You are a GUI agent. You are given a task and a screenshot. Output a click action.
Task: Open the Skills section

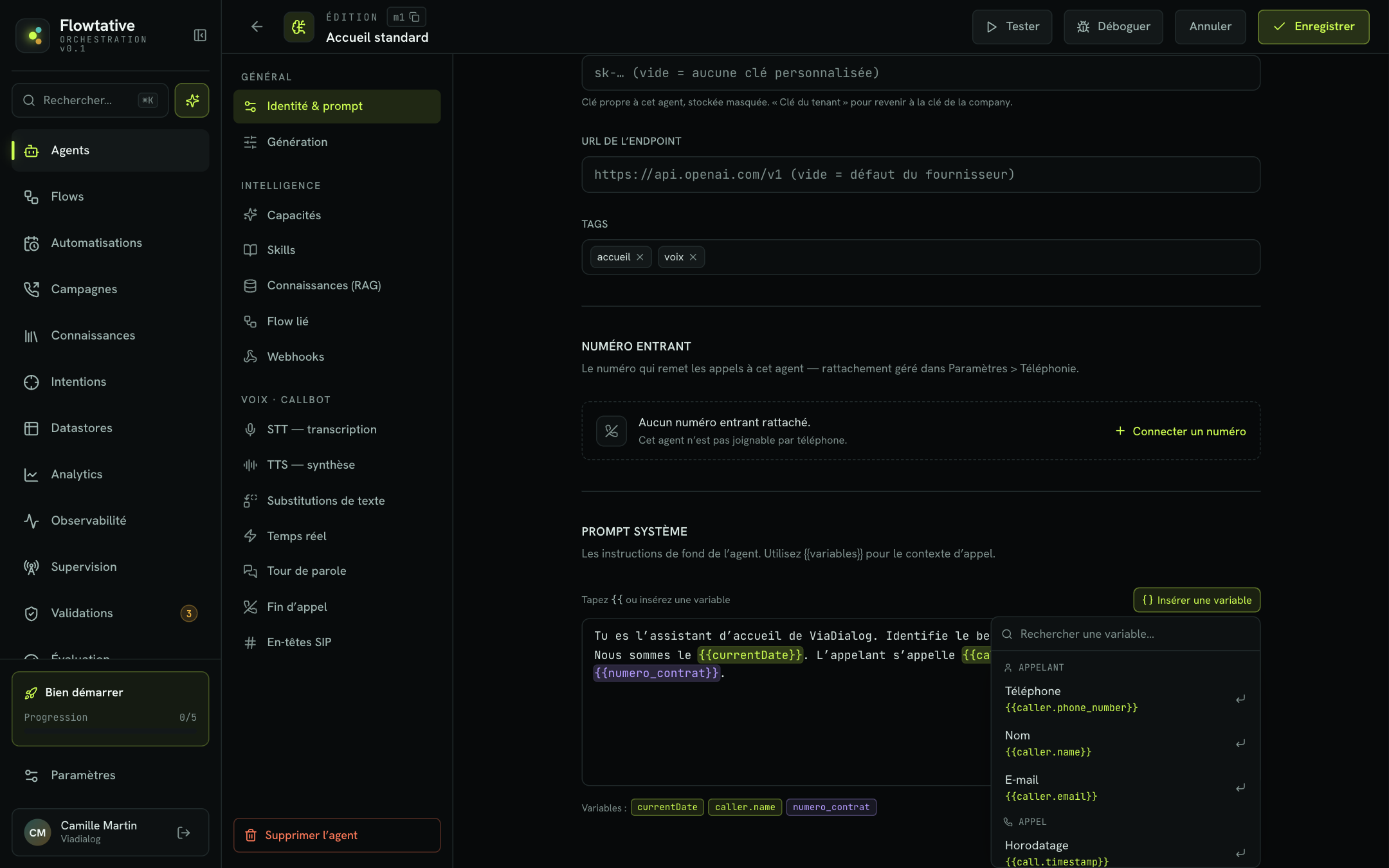pyautogui.click(x=337, y=250)
